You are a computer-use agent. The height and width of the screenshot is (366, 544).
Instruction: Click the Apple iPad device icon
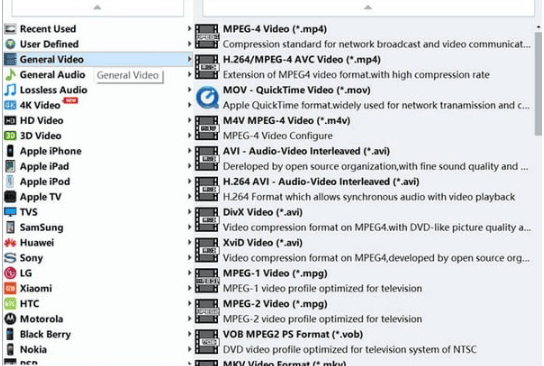click(10, 166)
